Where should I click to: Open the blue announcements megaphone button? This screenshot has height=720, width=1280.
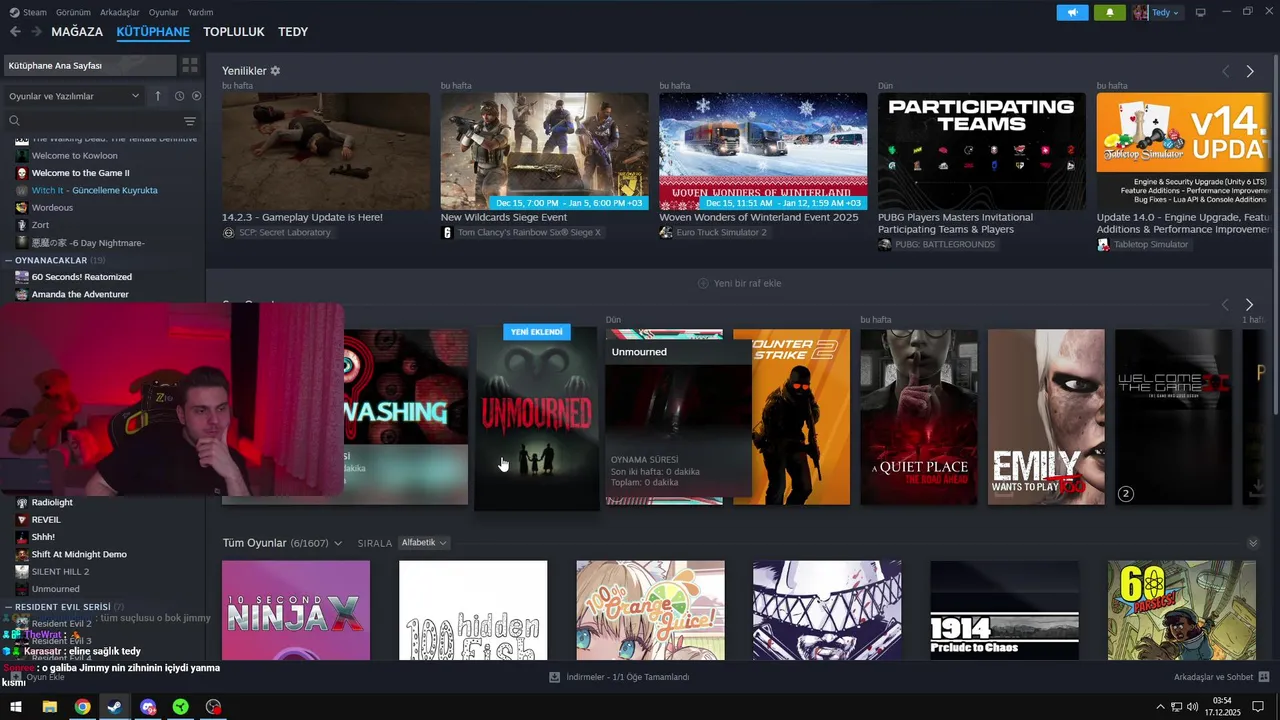(1072, 12)
